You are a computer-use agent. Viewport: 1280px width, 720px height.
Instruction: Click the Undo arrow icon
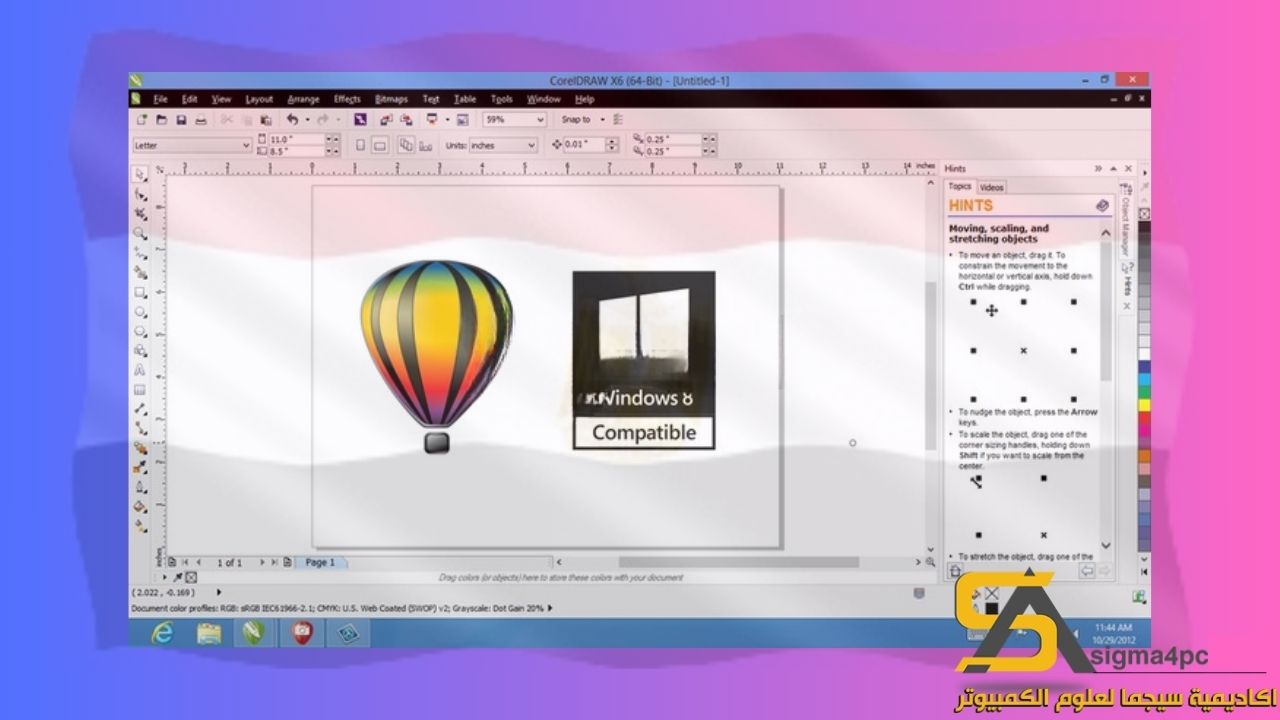click(292, 119)
